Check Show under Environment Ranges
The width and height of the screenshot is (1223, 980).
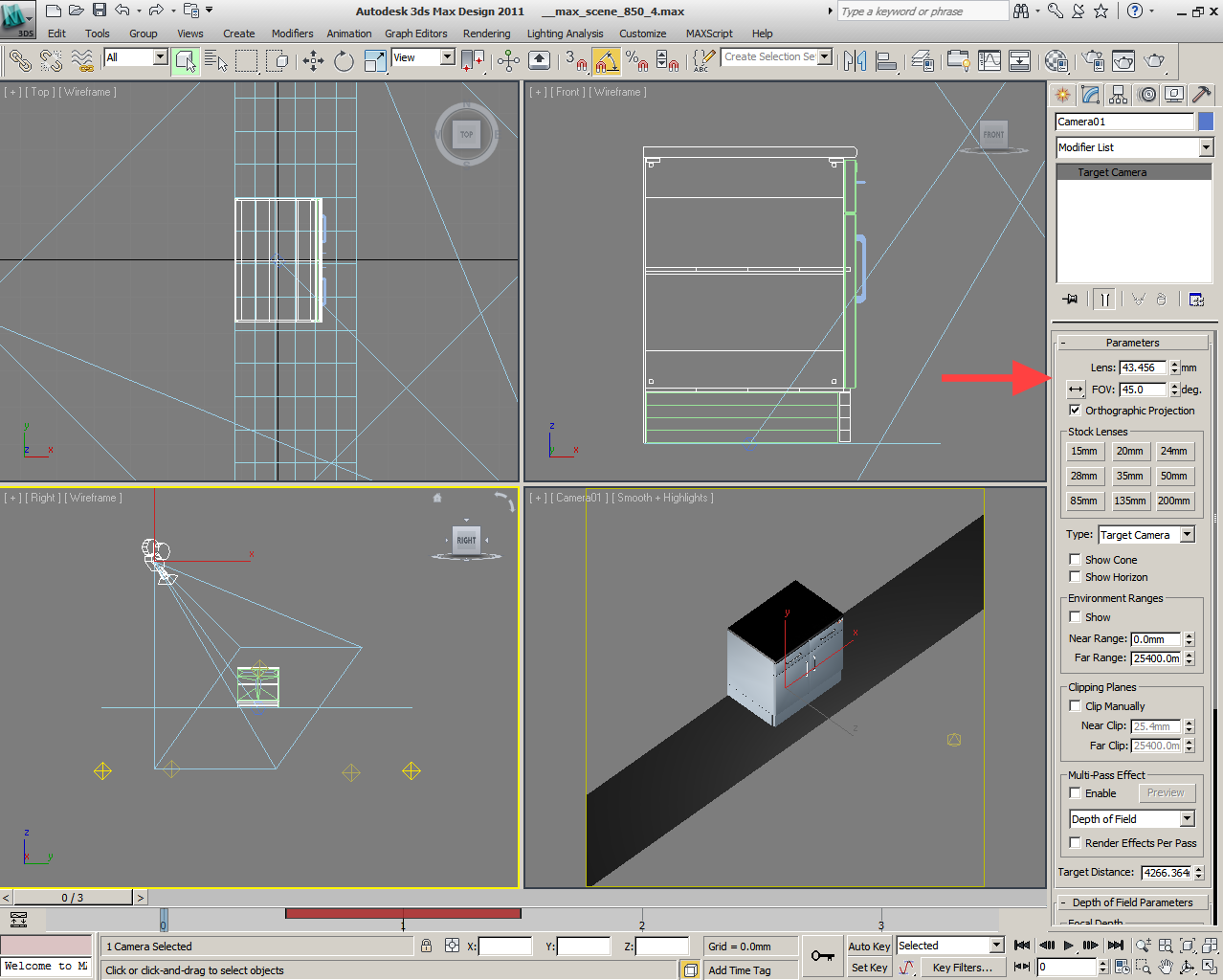point(1075,617)
